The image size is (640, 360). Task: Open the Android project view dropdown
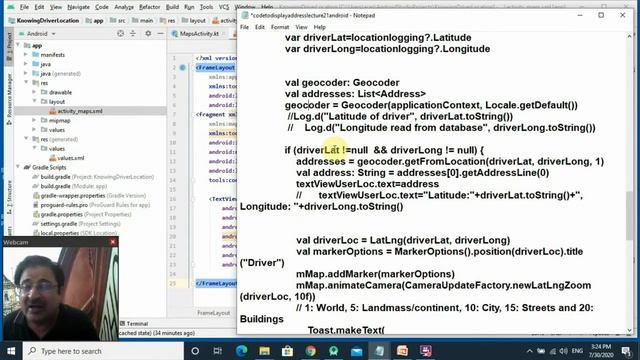[41, 33]
